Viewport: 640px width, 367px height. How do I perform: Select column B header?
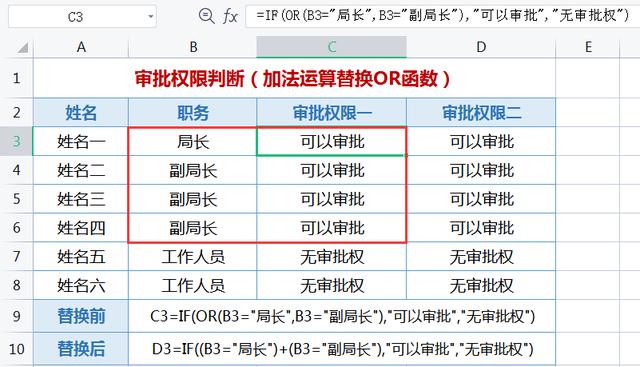click(193, 47)
